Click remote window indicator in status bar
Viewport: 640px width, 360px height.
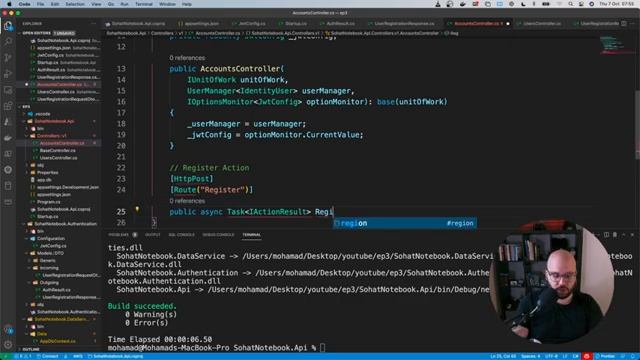(x=6, y=356)
